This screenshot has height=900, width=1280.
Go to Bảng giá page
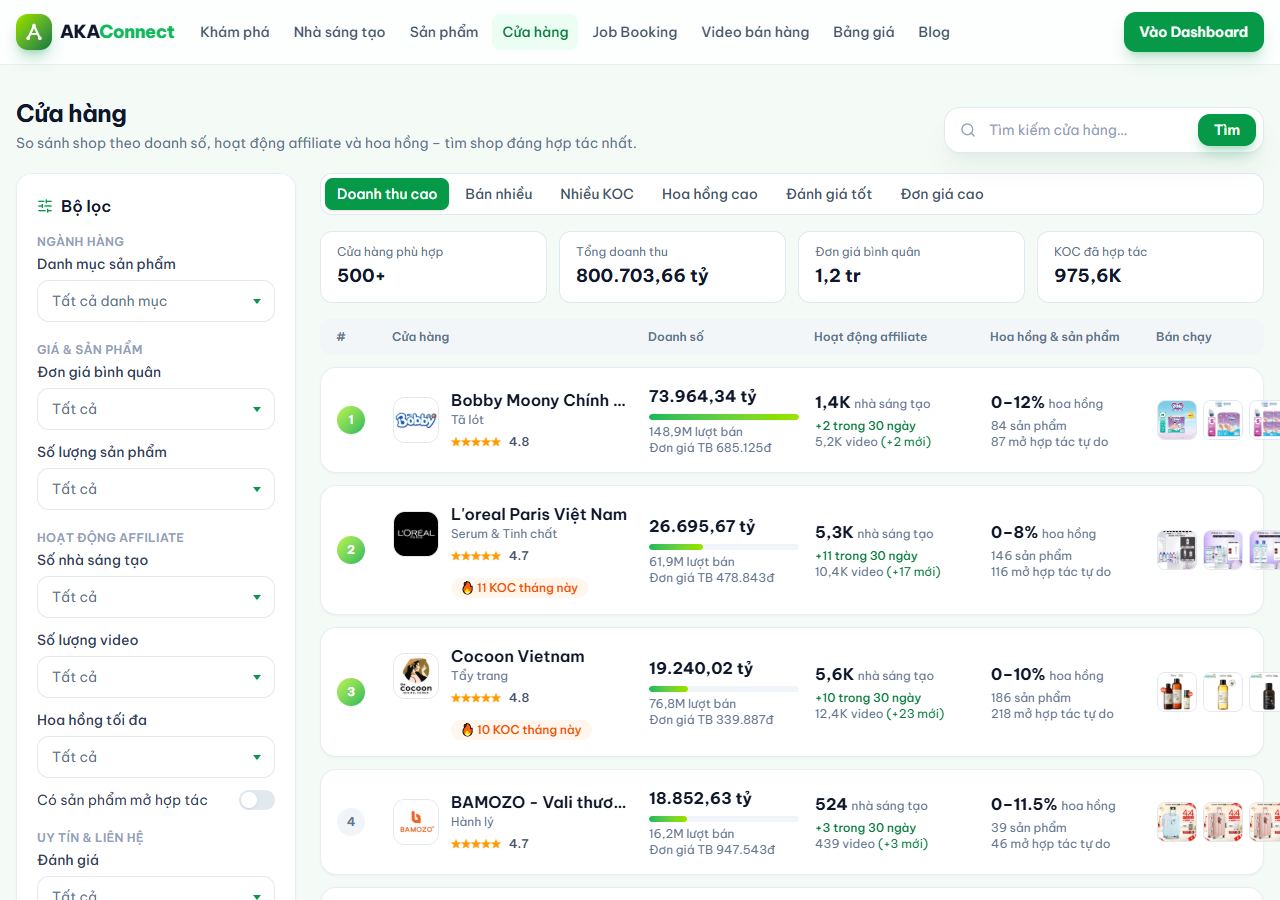864,32
